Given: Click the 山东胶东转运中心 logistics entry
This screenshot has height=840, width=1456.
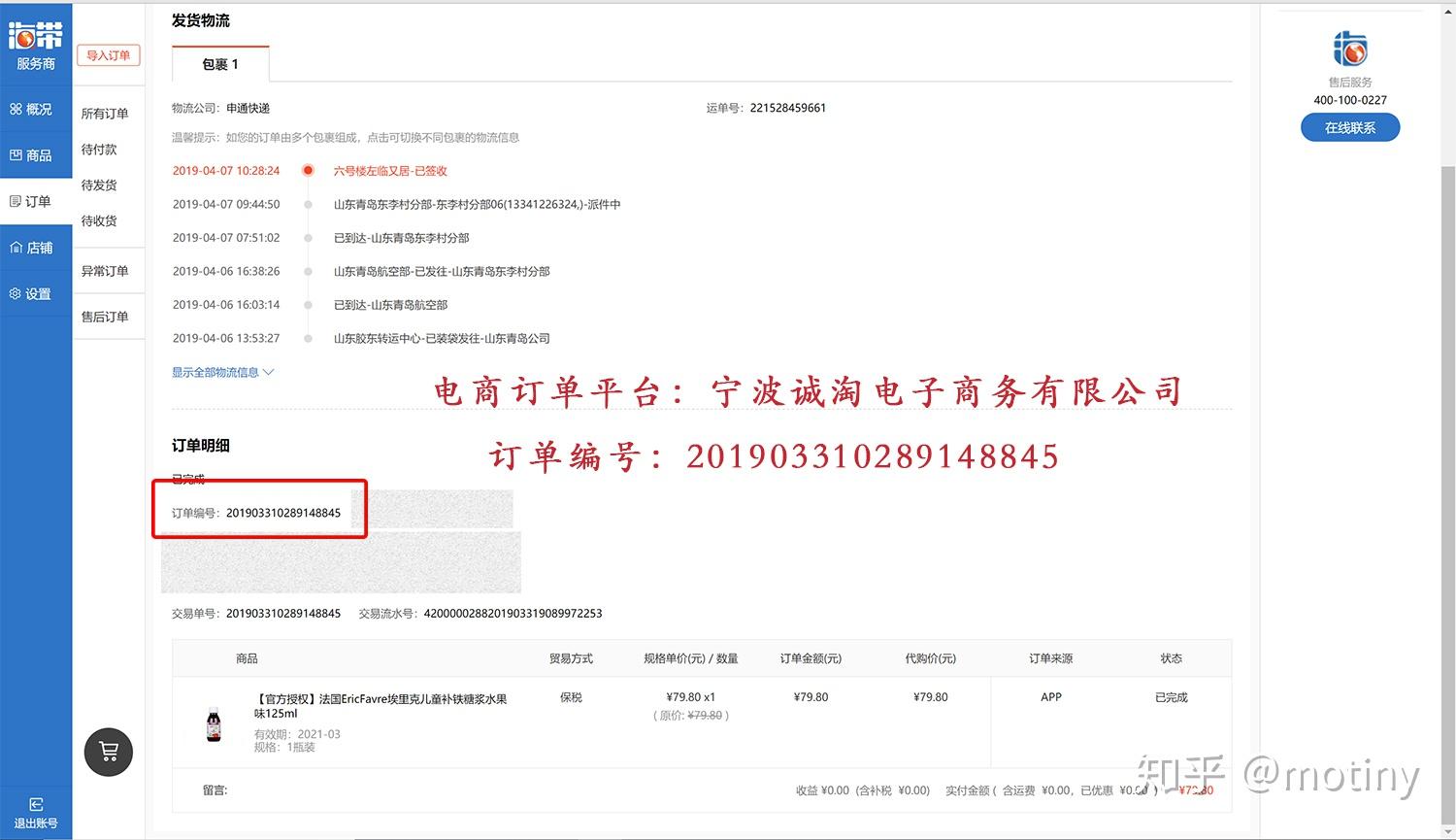Looking at the screenshot, I should (x=442, y=339).
